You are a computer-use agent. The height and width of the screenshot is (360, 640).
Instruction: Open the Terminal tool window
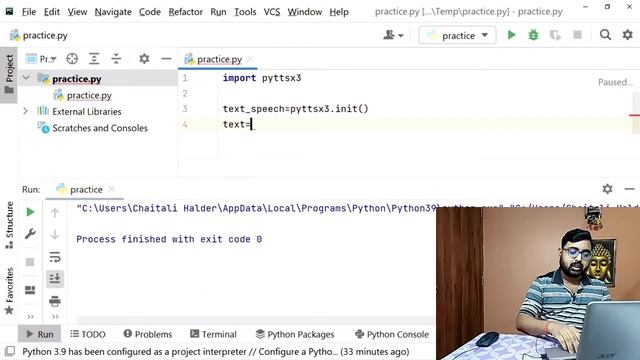click(213, 334)
